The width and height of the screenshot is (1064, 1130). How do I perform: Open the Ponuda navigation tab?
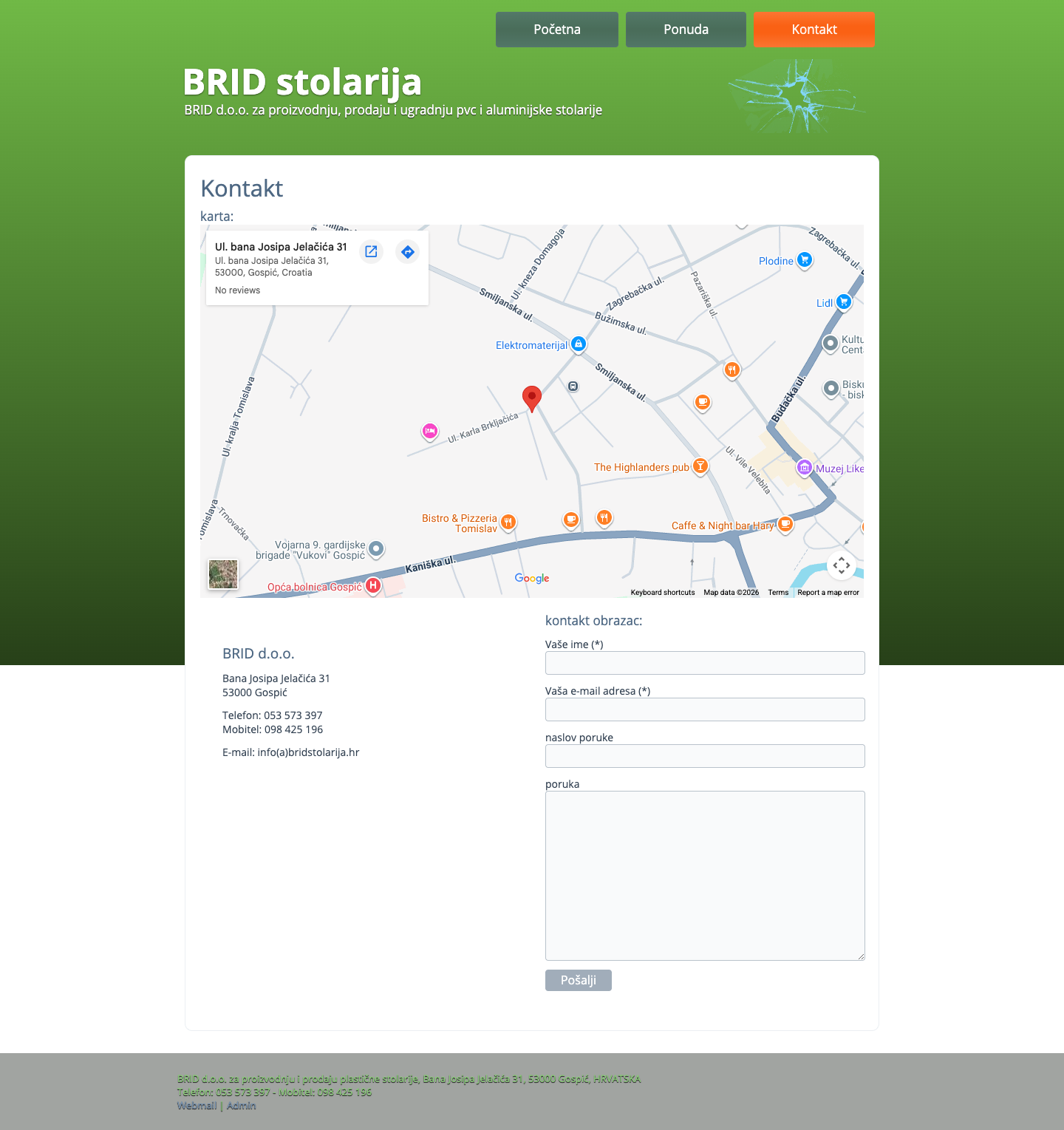[686, 30]
